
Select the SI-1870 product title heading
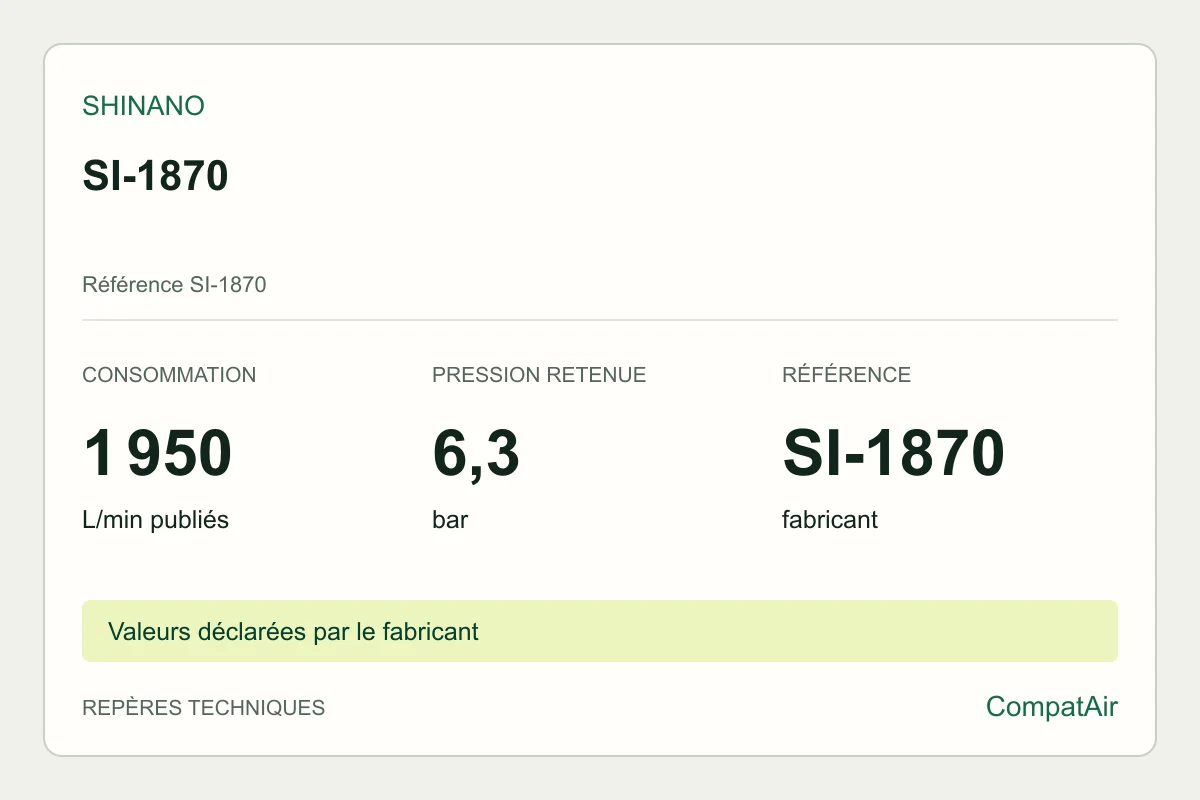click(155, 177)
